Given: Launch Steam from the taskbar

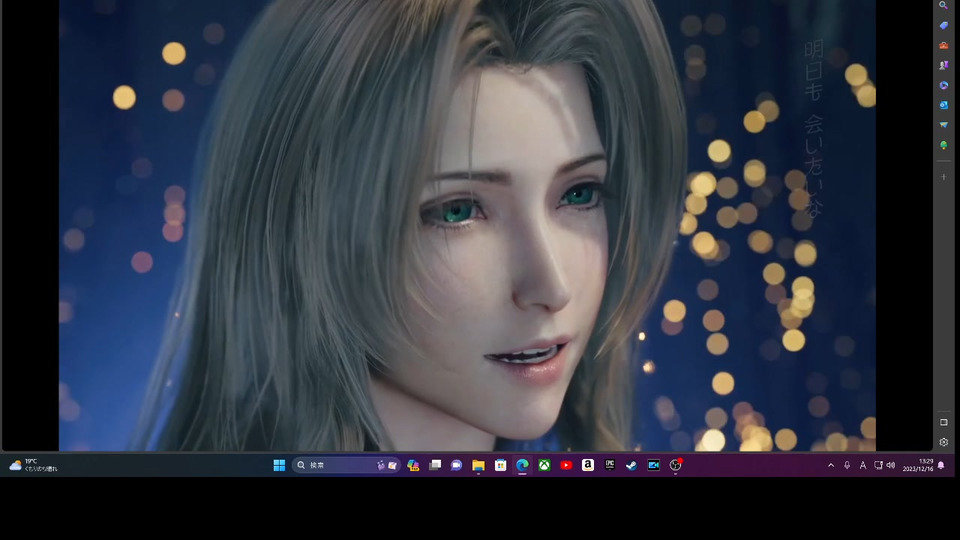Looking at the screenshot, I should 631,465.
